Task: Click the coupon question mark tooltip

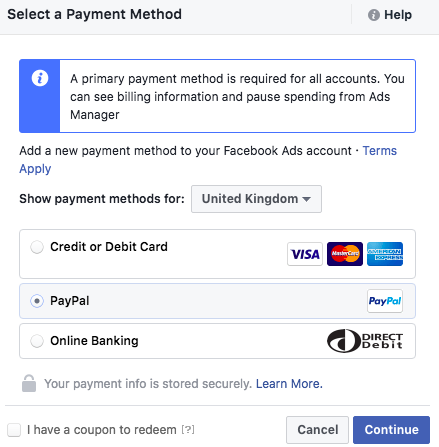Action: coord(188,430)
